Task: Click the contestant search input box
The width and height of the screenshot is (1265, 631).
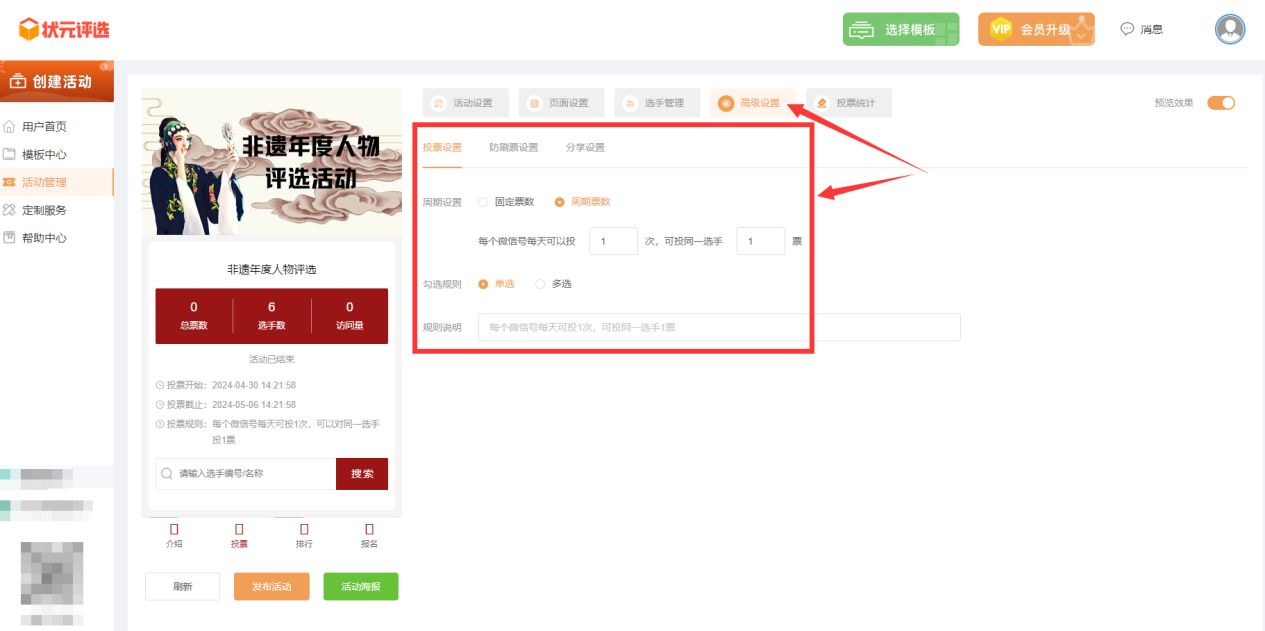Action: click(x=246, y=474)
